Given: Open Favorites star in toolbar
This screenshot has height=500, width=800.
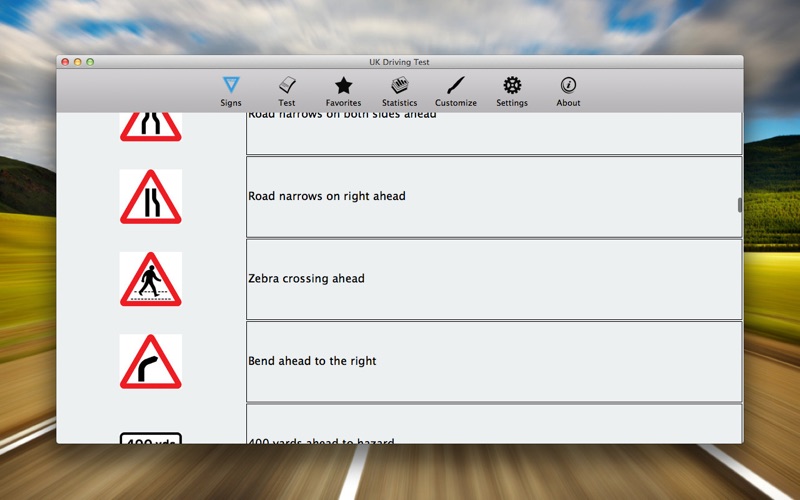Looking at the screenshot, I should 343,91.
